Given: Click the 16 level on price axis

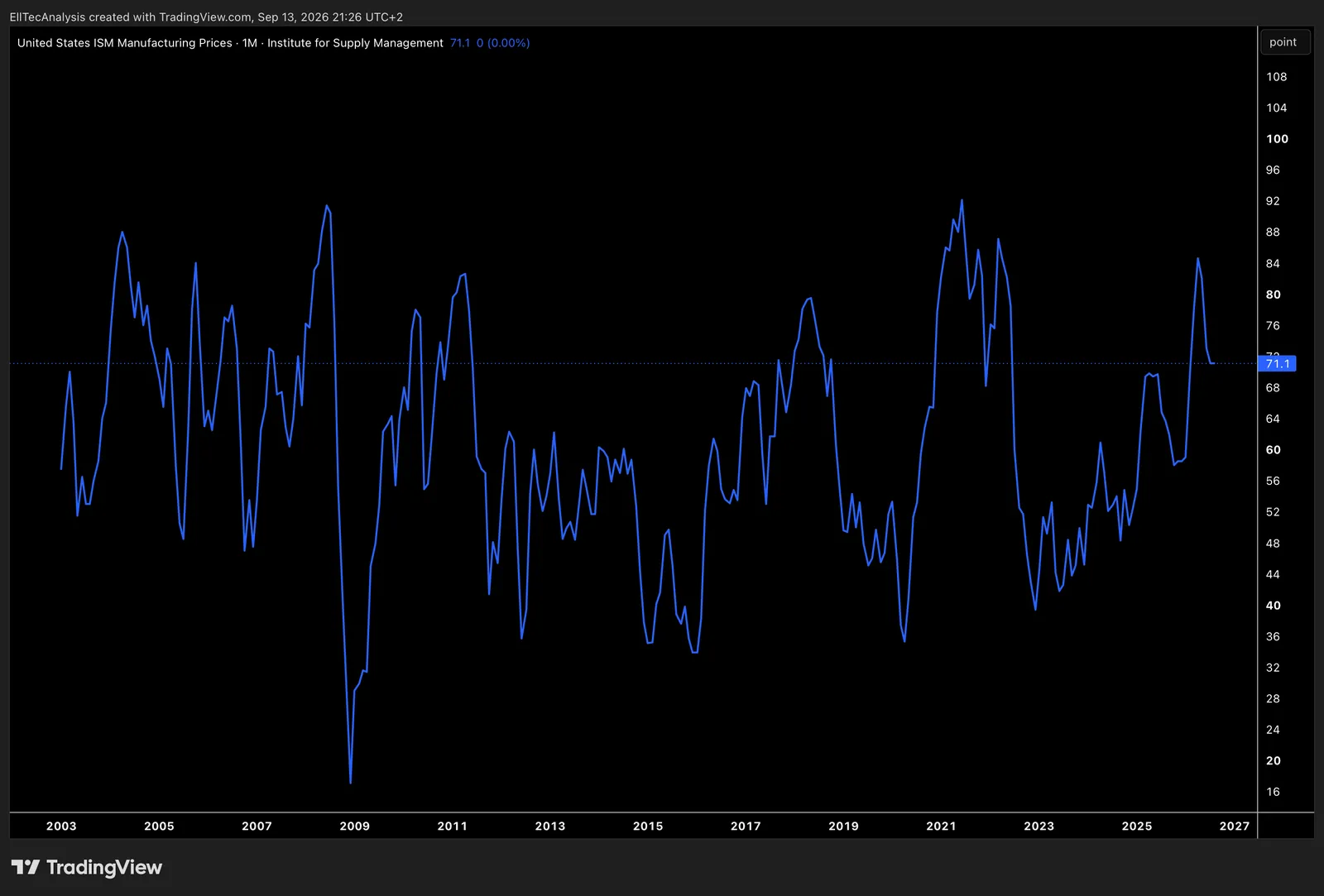Looking at the screenshot, I should click(x=1273, y=792).
